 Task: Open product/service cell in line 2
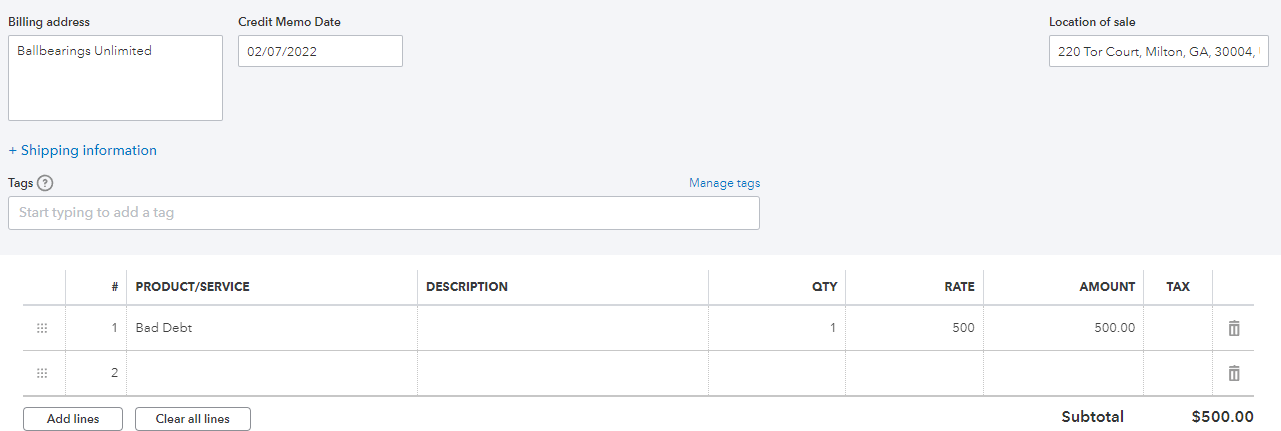(272, 373)
